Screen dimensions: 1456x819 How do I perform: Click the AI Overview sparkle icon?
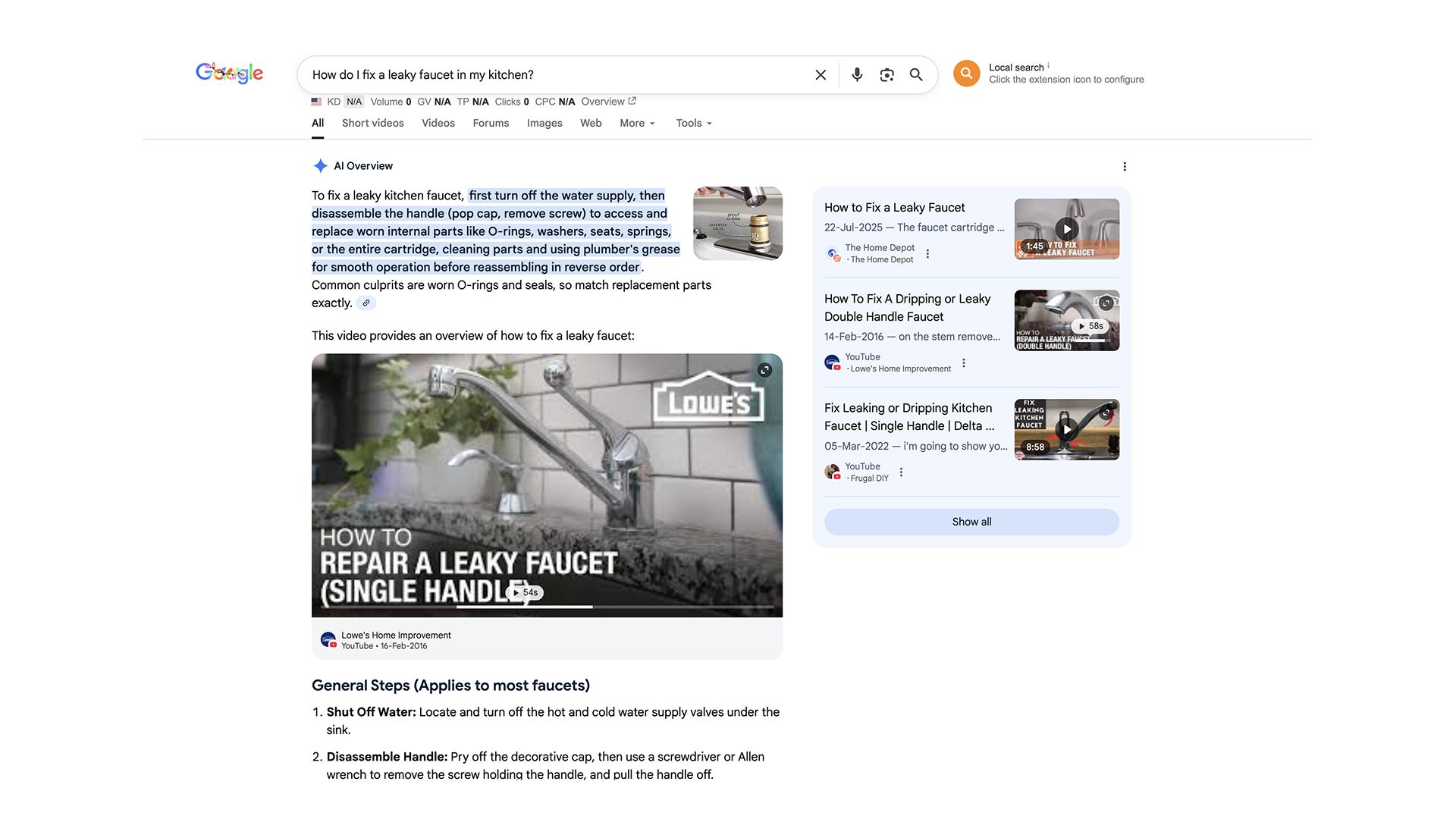[x=320, y=165]
